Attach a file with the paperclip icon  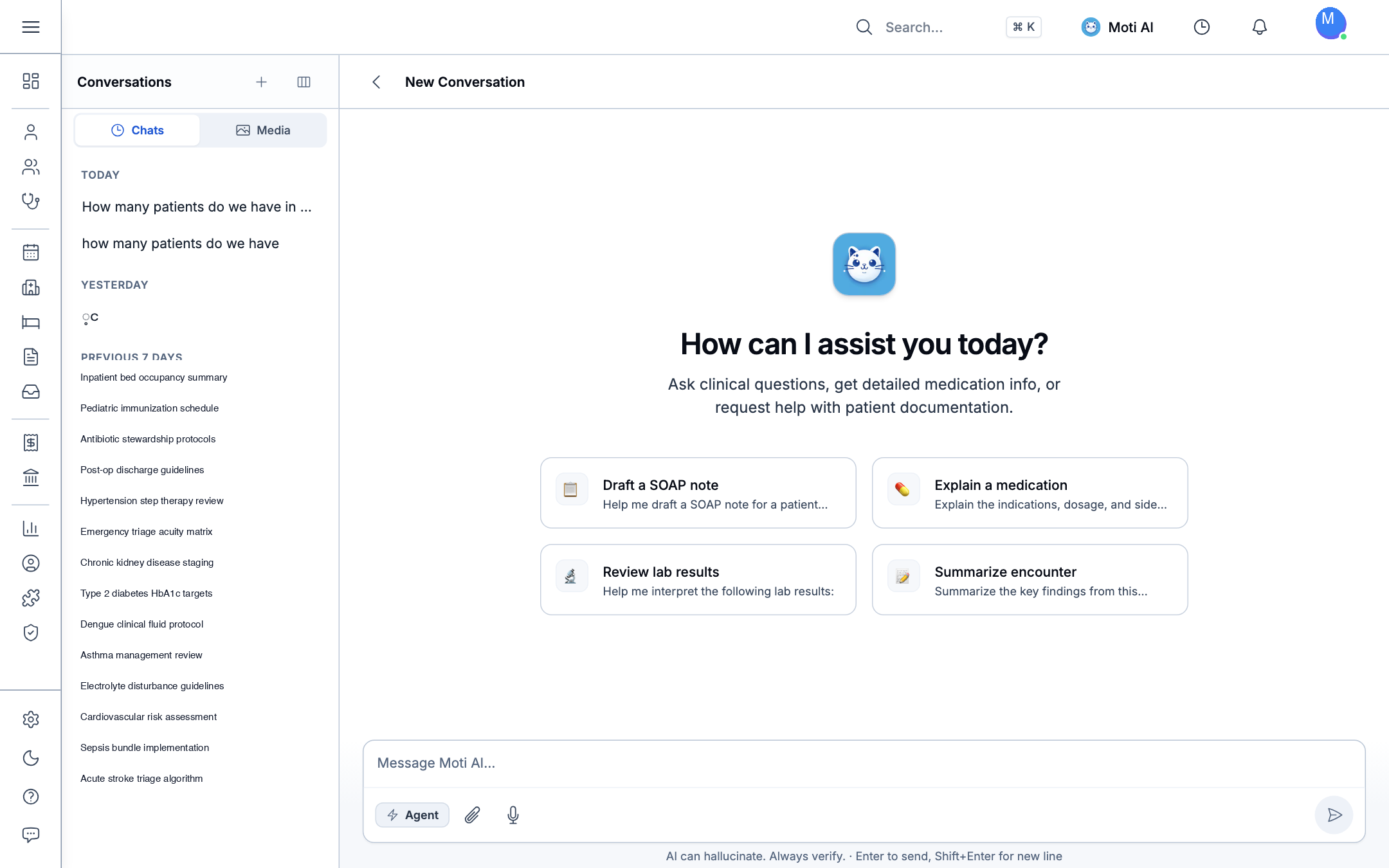point(473,815)
